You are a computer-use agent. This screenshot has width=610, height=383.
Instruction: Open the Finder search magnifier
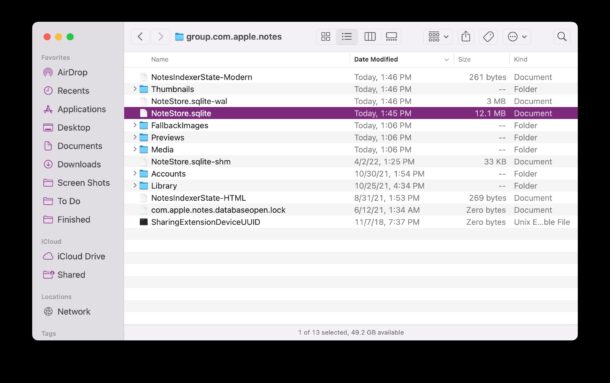point(562,37)
